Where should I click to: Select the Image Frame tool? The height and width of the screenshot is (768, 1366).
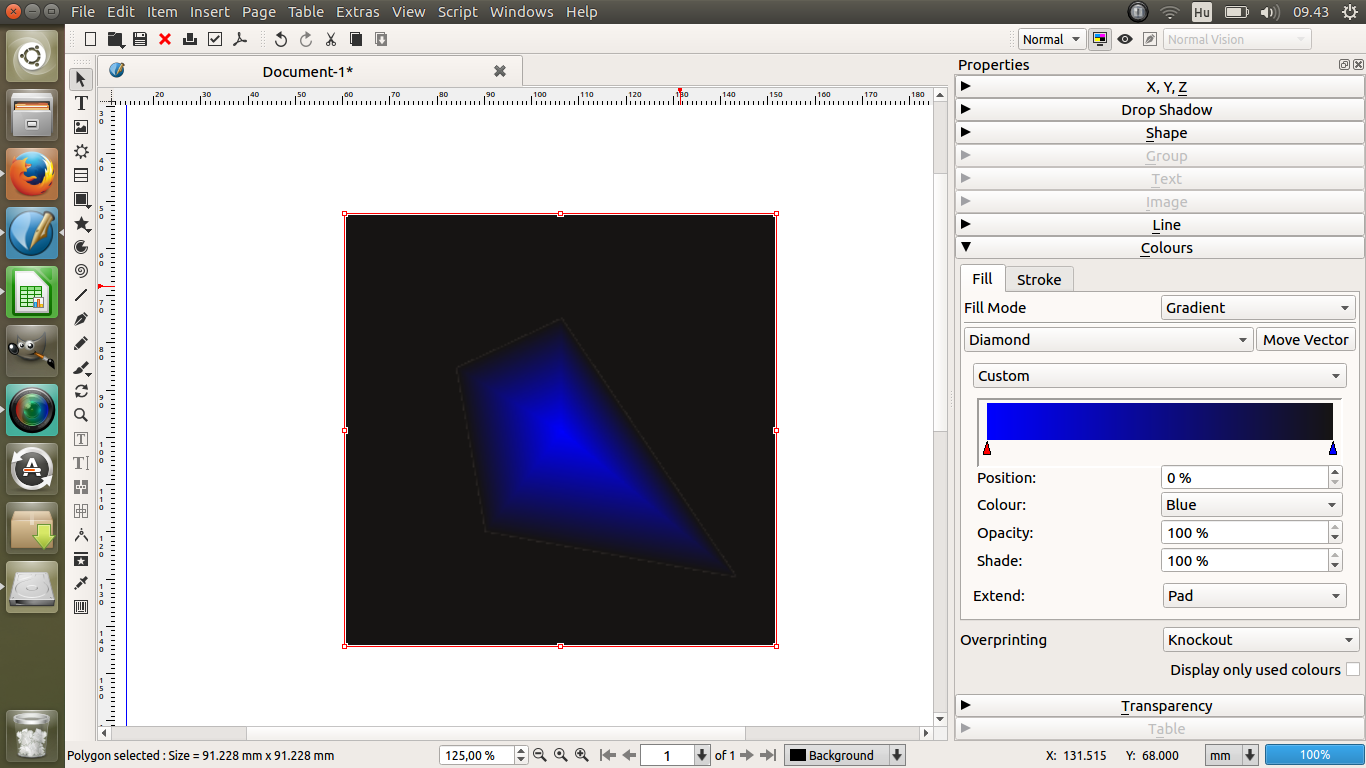coord(81,127)
